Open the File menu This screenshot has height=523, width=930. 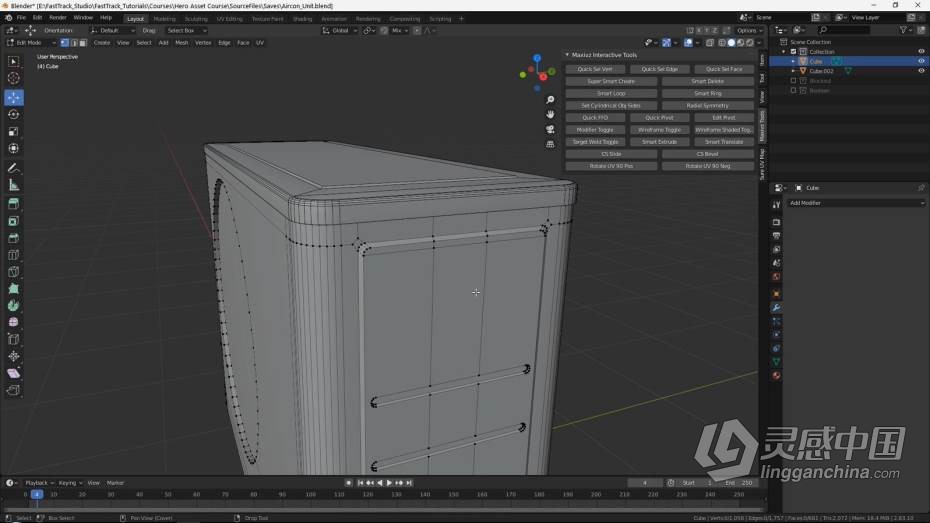21,18
